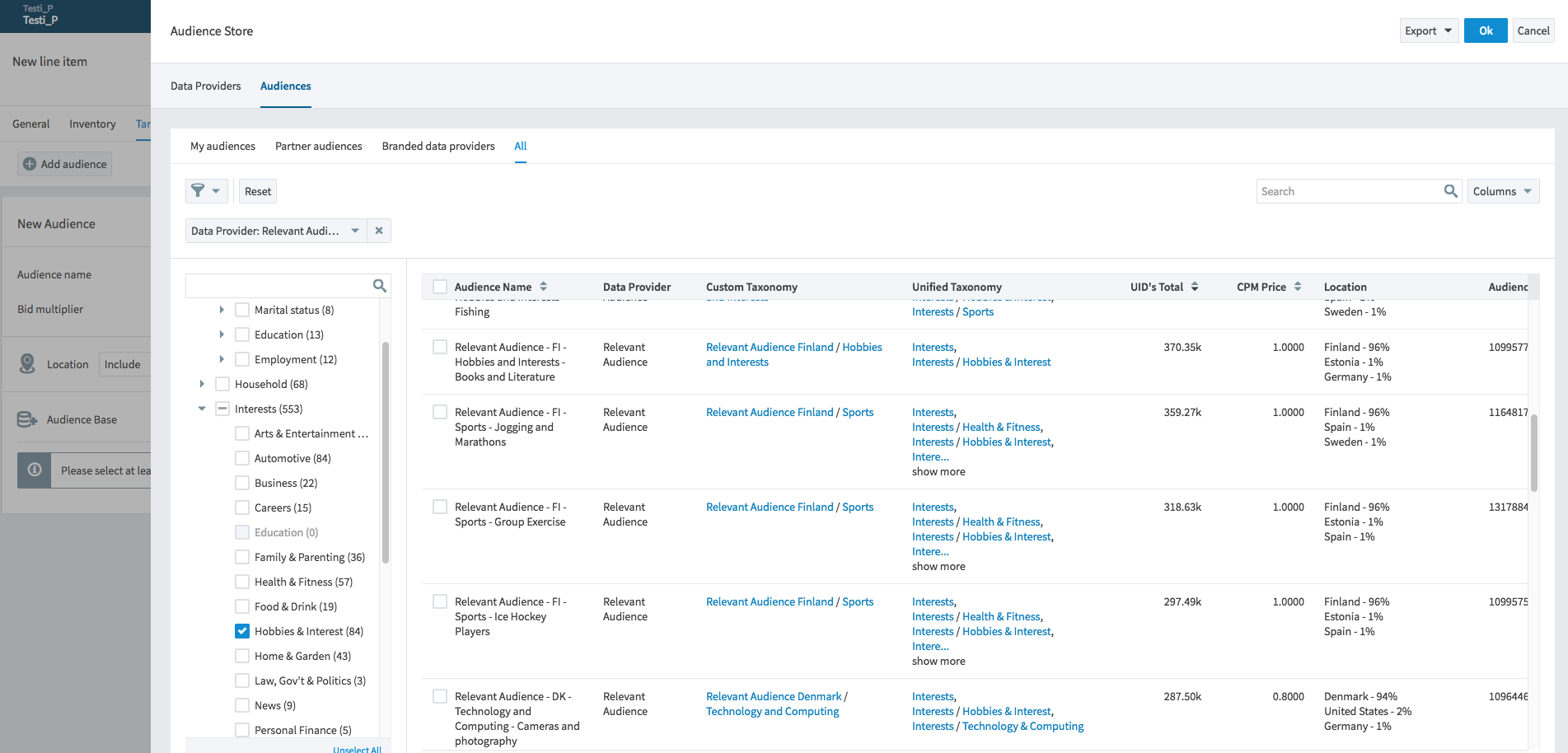The height and width of the screenshot is (753, 1568).
Task: Select the All audiences tab
Action: (521, 146)
